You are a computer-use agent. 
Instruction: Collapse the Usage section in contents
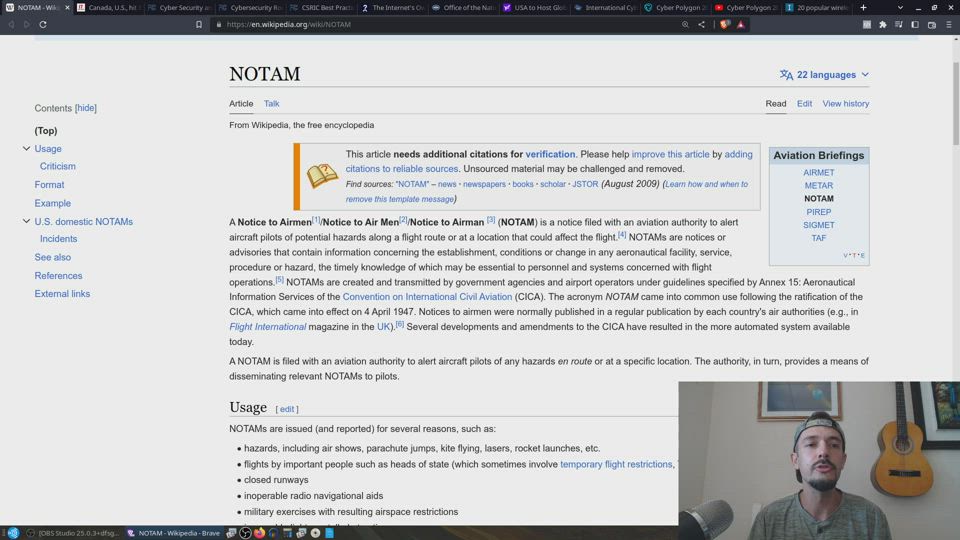pos(26,149)
